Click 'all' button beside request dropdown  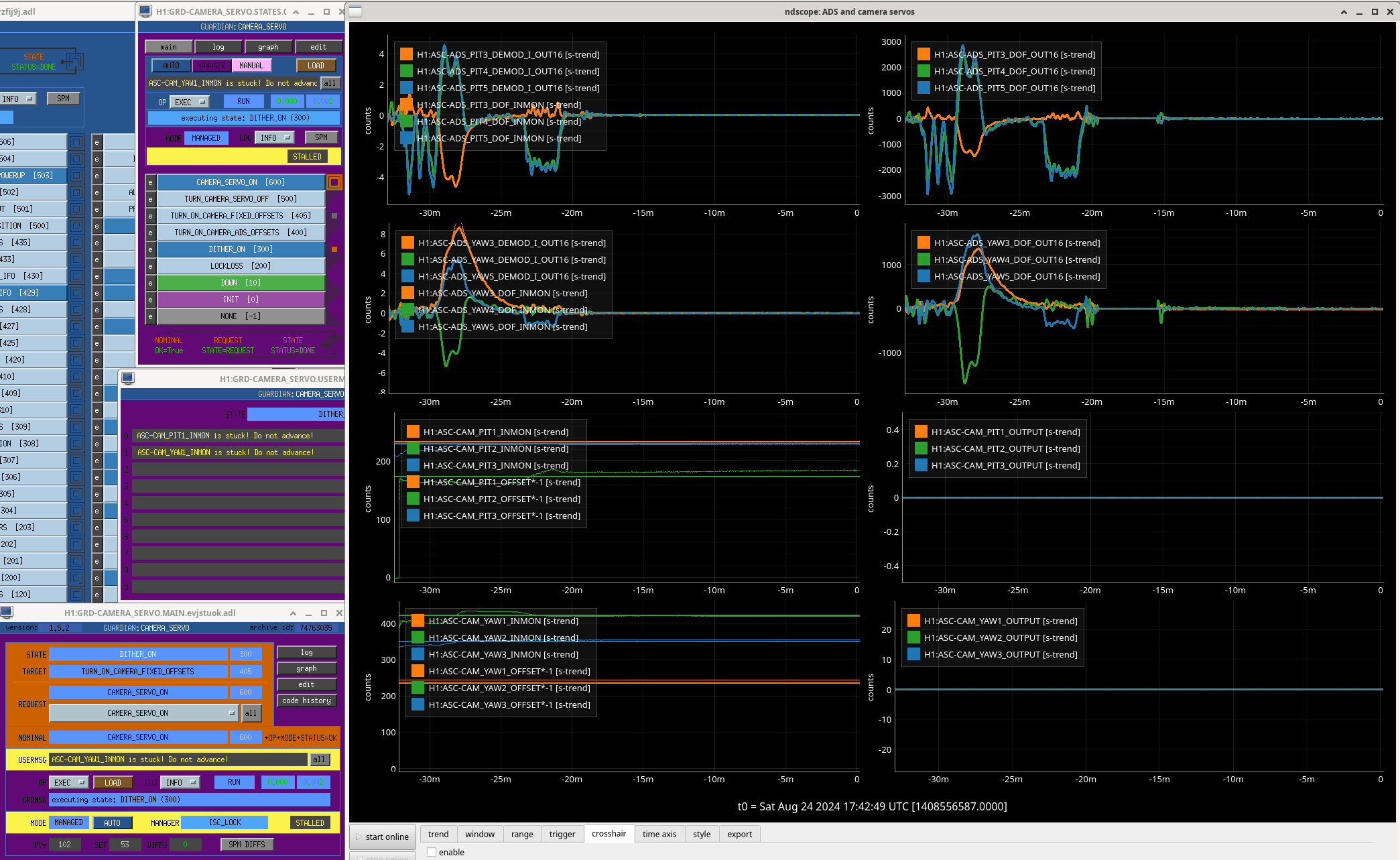tap(251, 713)
